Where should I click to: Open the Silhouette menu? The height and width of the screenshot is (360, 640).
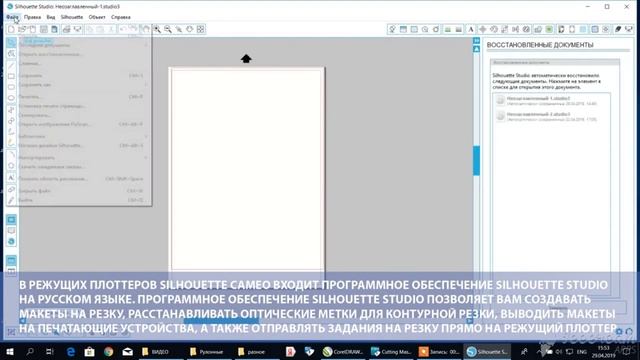tap(72, 17)
